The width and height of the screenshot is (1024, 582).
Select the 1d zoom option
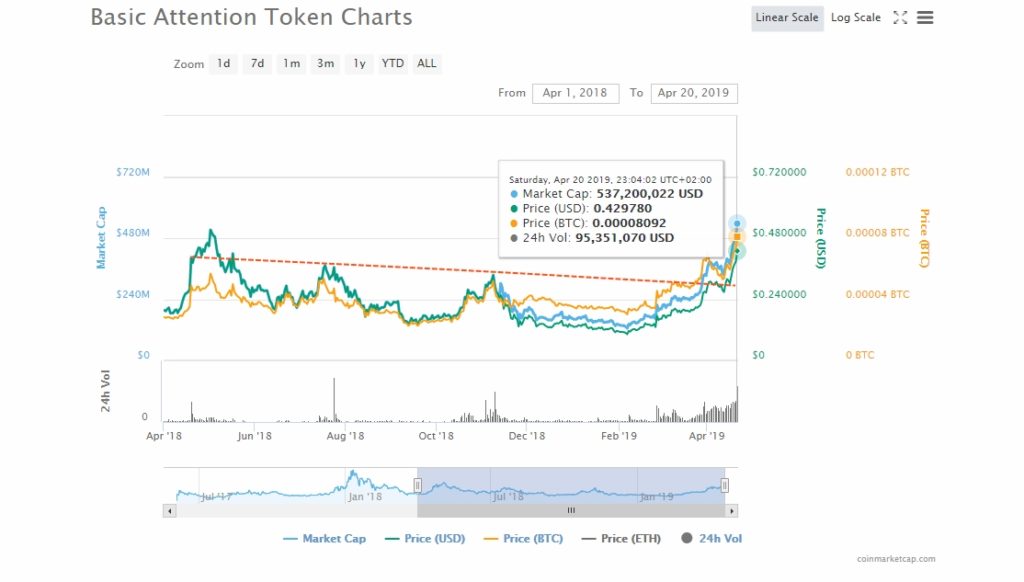(223, 63)
